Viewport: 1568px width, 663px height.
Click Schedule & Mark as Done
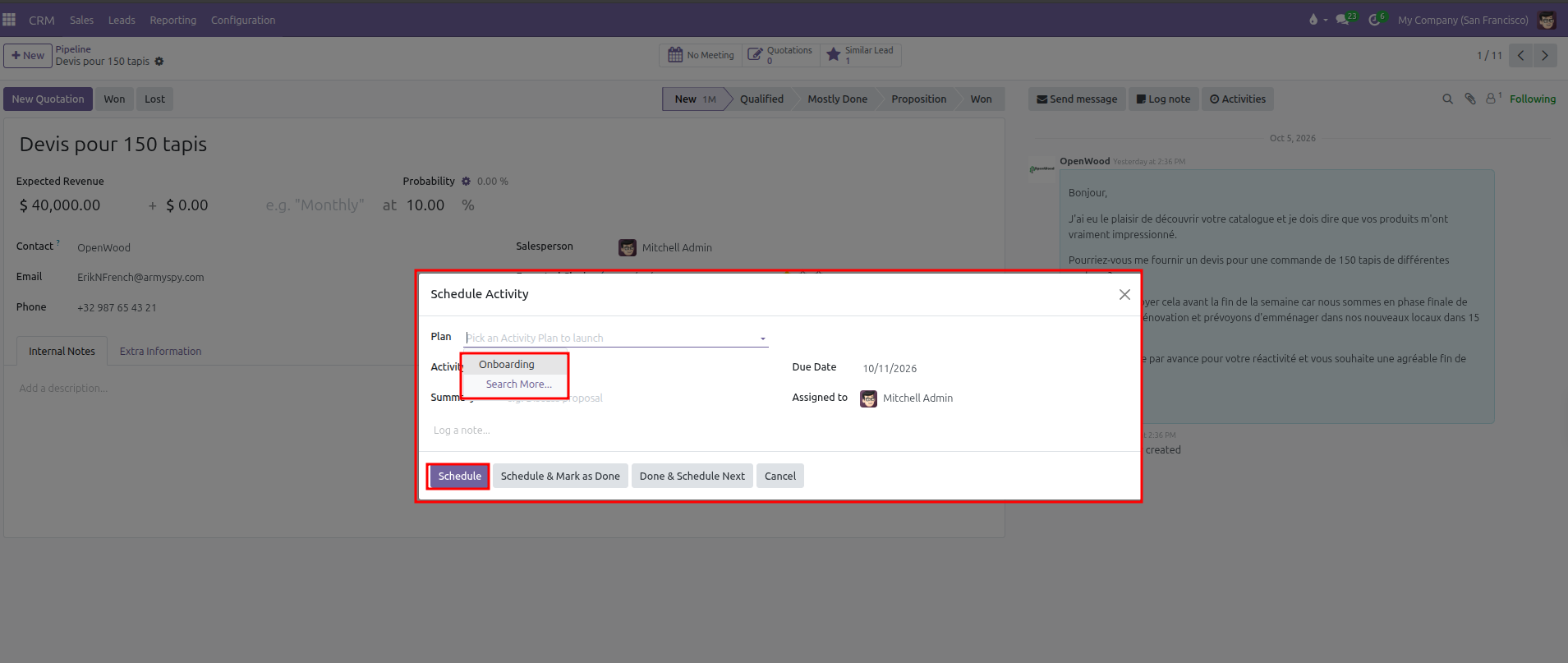pyautogui.click(x=560, y=477)
